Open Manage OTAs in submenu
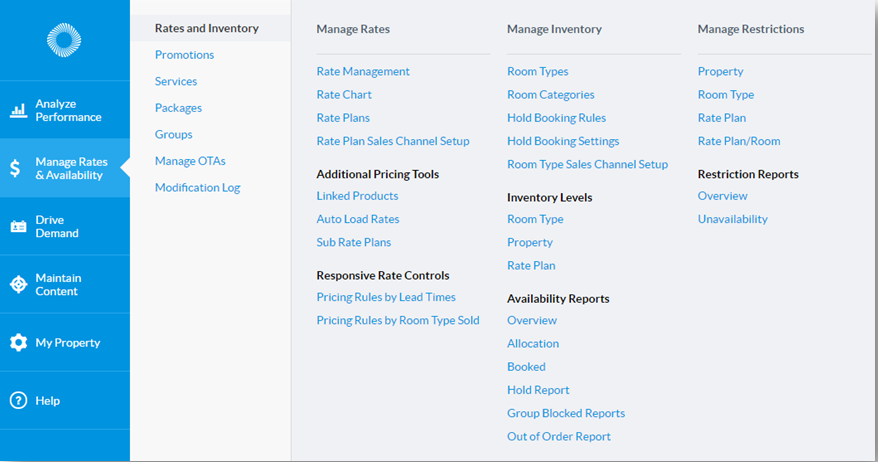Viewport: 878px width, 462px height. pyautogui.click(x=190, y=161)
